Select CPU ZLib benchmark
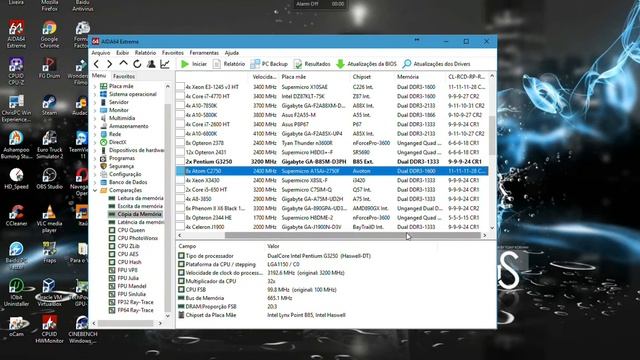The image size is (640, 360). (x=124, y=246)
